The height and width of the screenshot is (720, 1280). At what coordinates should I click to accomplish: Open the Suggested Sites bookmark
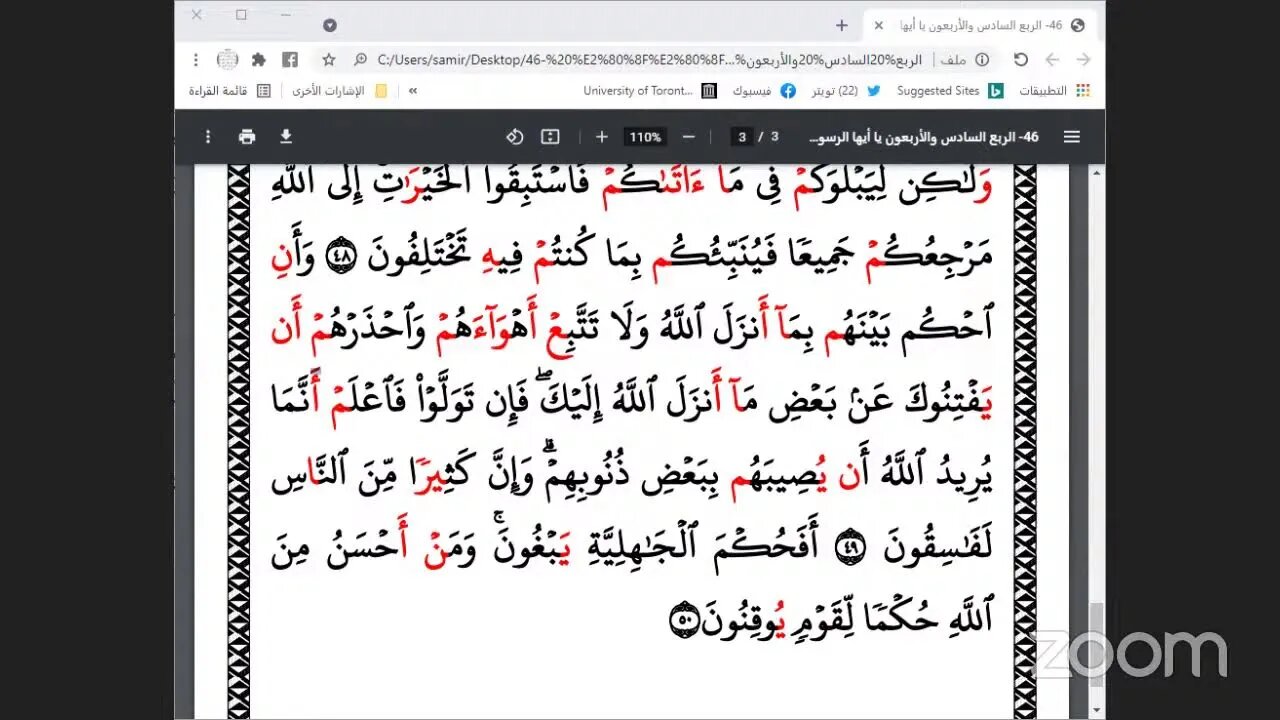[950, 91]
